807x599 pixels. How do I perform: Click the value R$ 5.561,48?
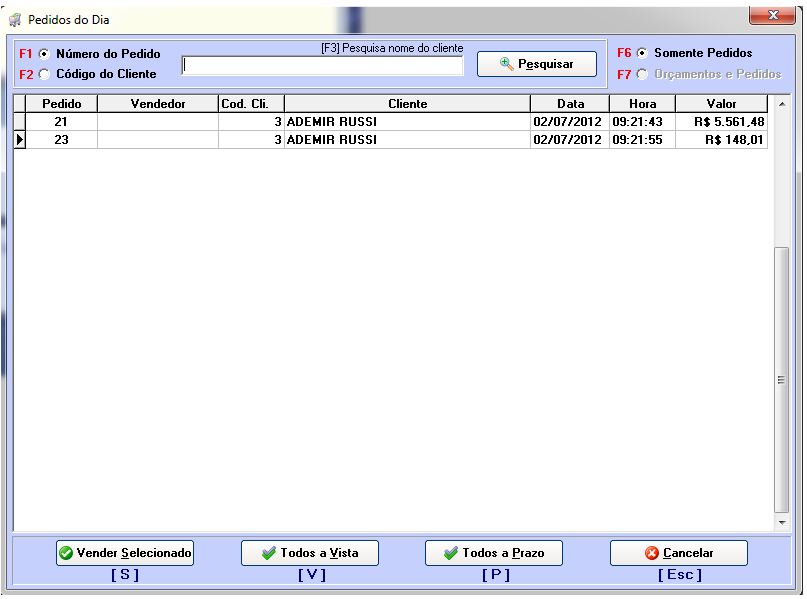coord(722,122)
